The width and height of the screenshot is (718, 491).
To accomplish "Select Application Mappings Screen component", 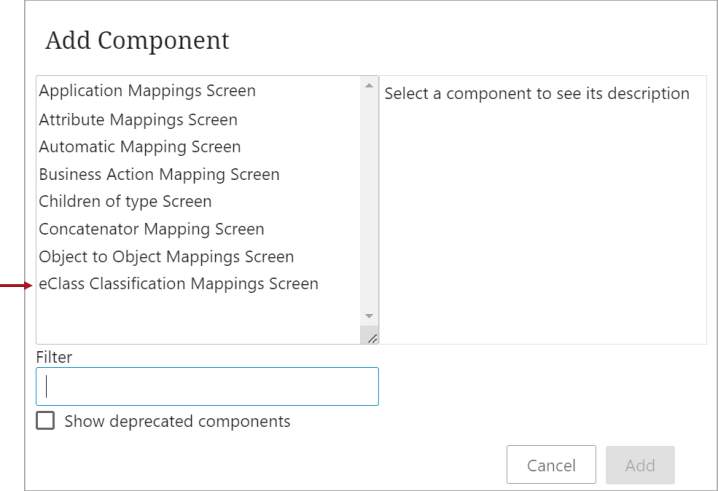I will (147, 91).
